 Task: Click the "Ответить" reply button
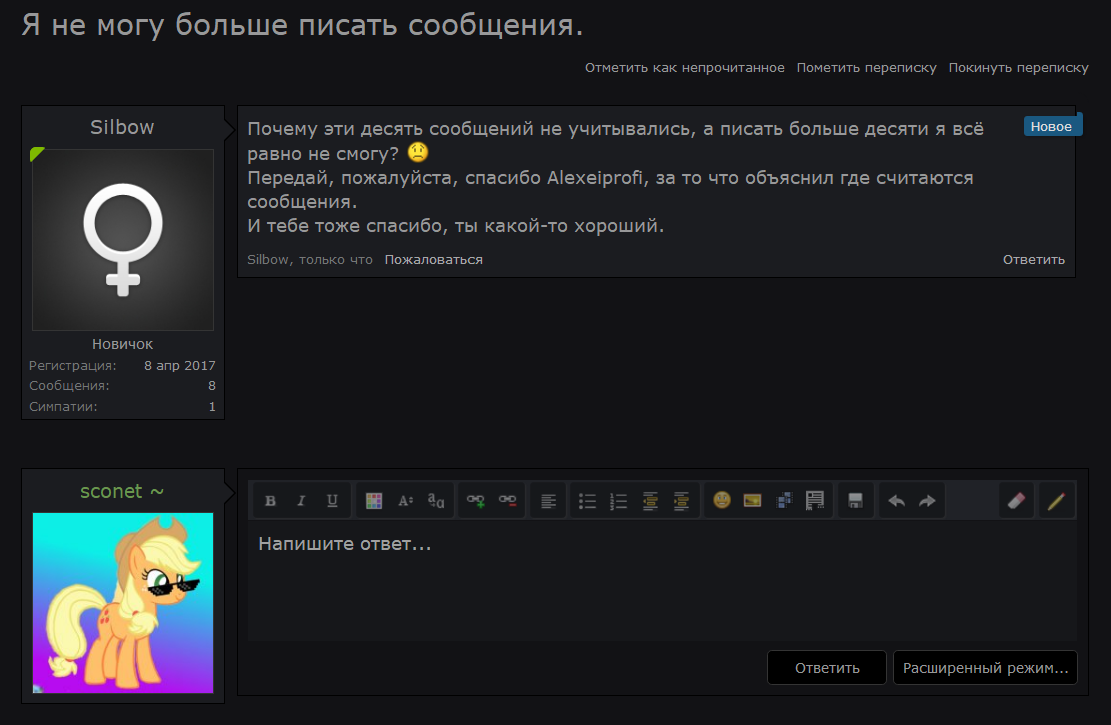826,667
